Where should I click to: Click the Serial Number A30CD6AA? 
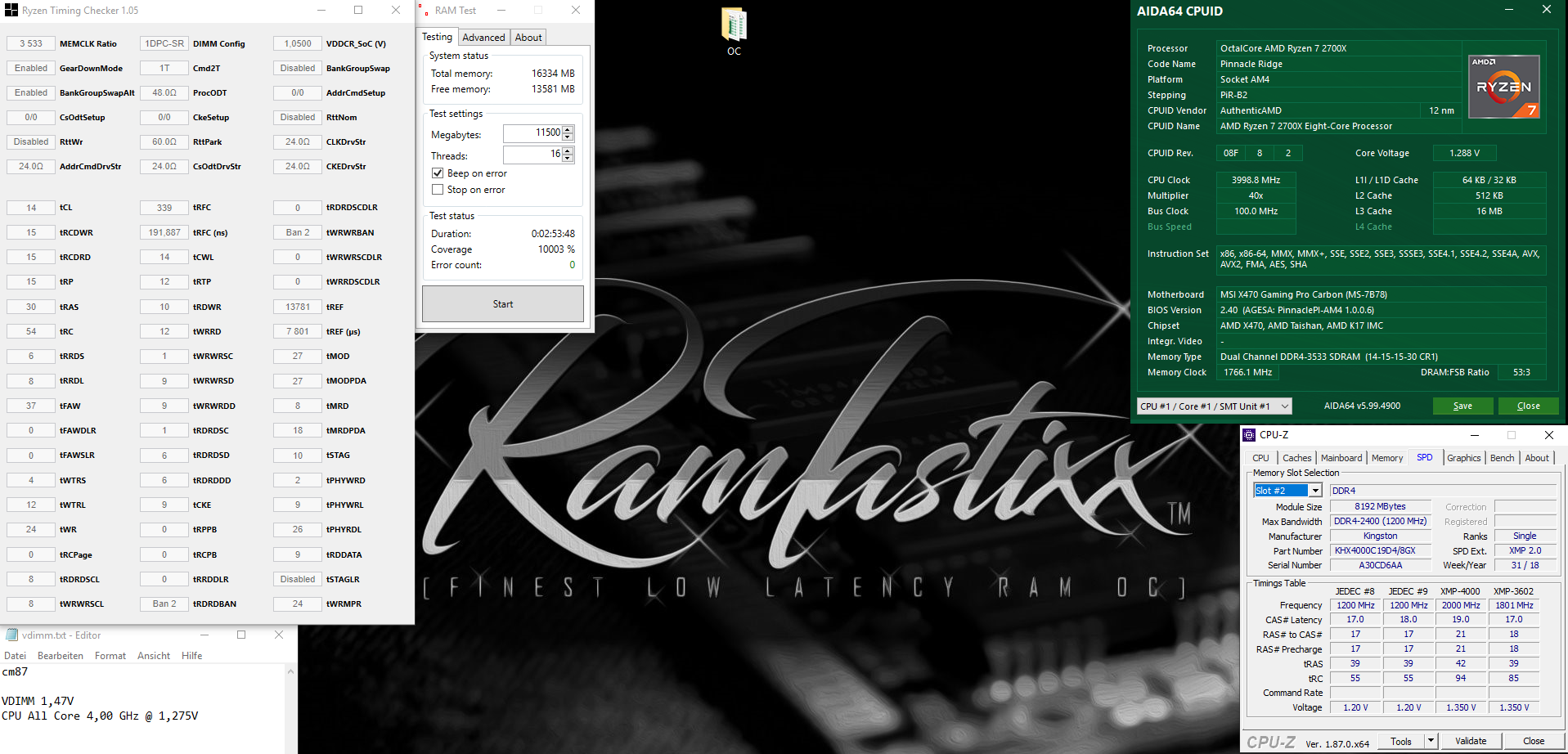1381,565
